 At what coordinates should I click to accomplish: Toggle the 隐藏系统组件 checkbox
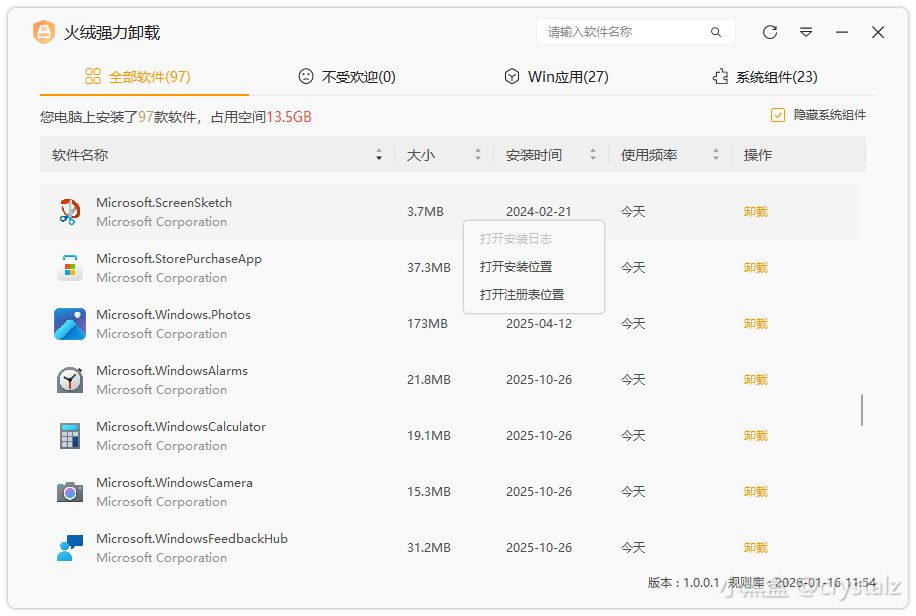tap(778, 115)
